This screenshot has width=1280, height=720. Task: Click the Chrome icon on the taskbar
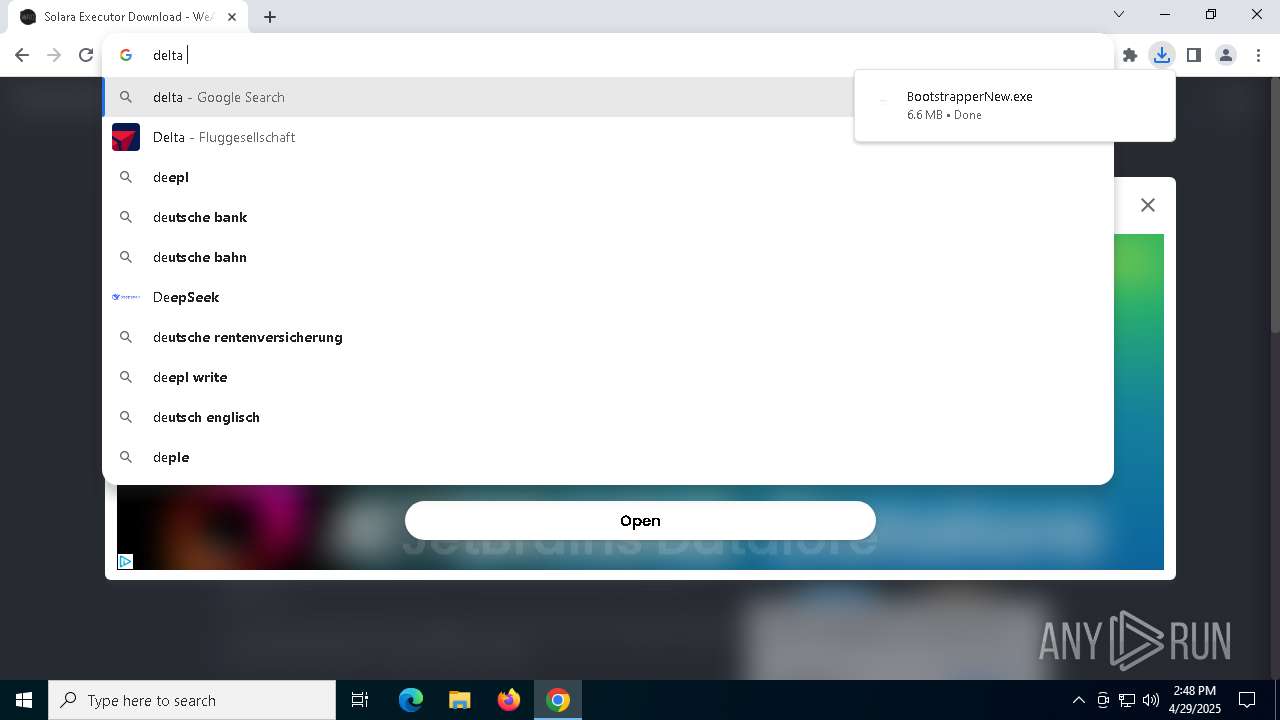click(x=558, y=700)
